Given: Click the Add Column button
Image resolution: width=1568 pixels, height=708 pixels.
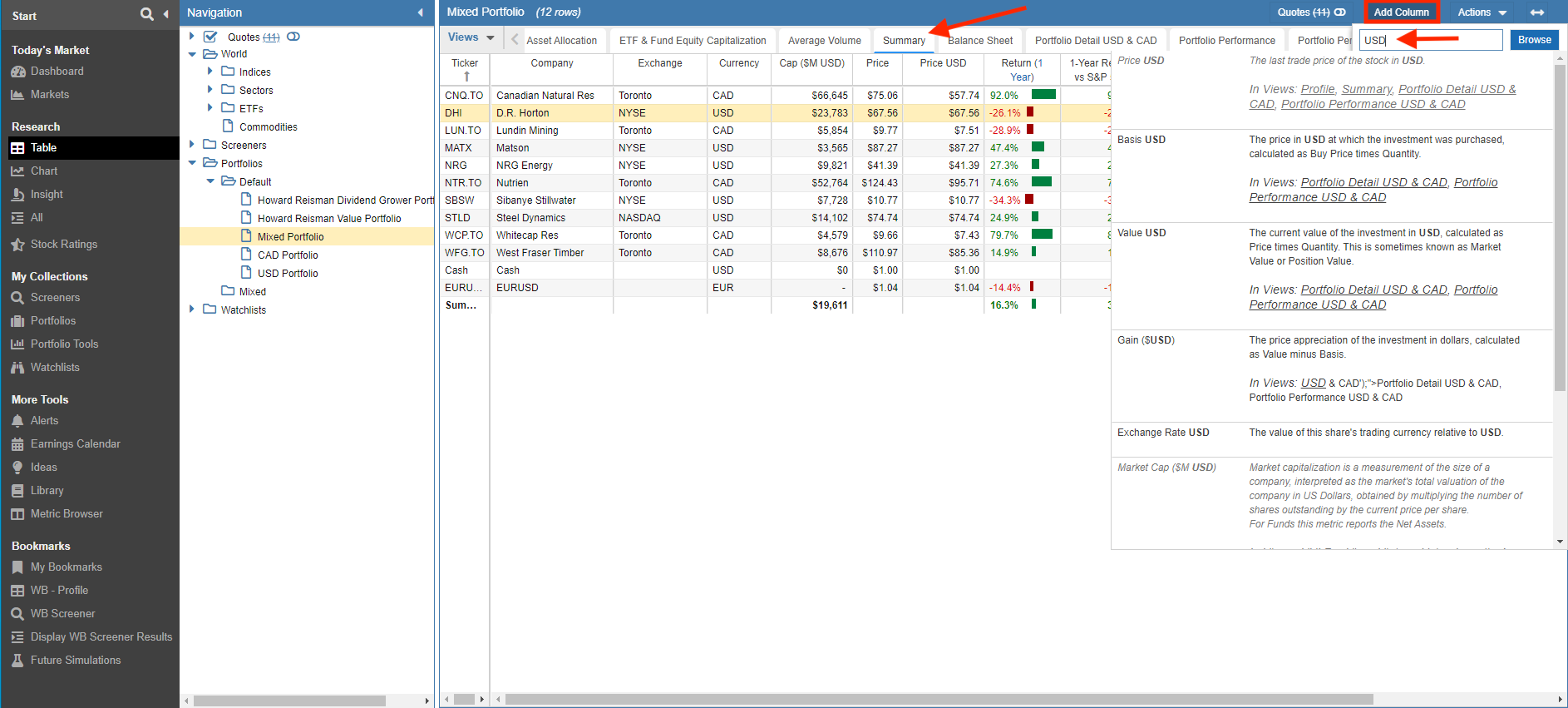Looking at the screenshot, I should (1401, 12).
